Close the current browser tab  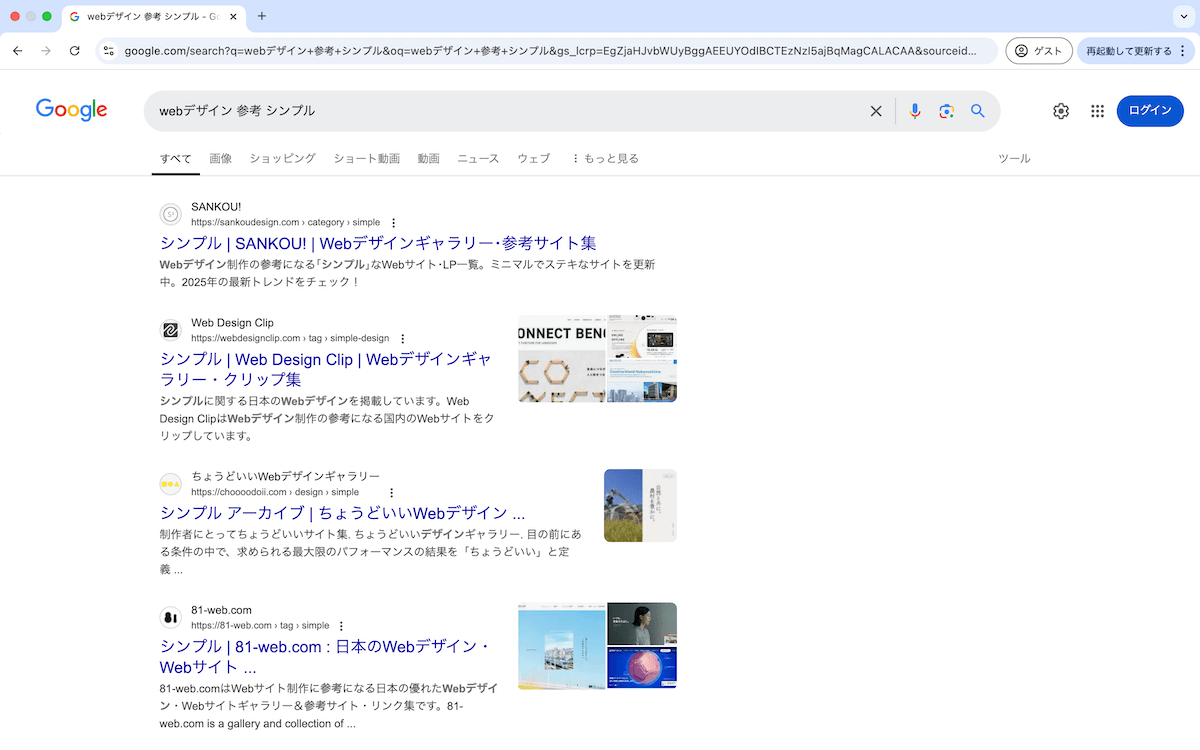(x=233, y=17)
